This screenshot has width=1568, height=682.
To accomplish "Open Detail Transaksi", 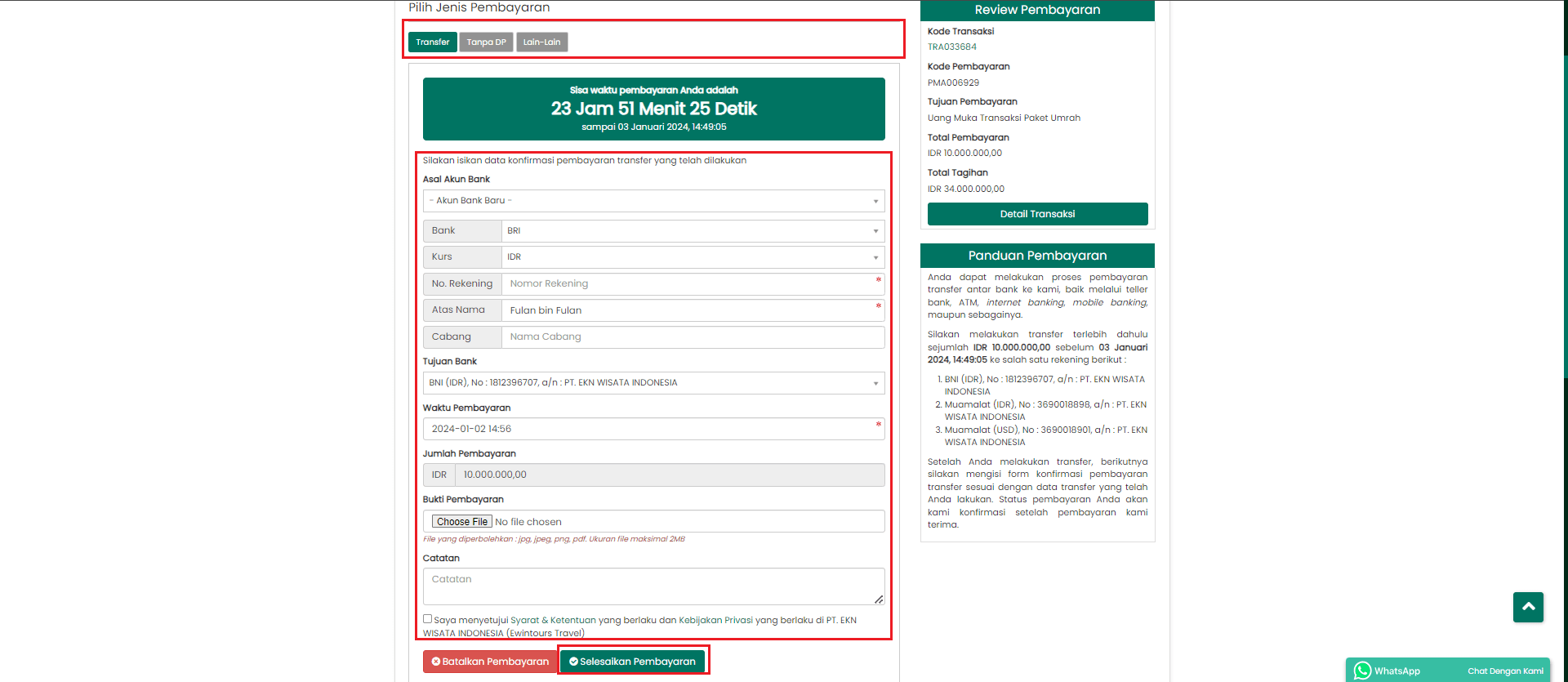I will pyautogui.click(x=1037, y=214).
